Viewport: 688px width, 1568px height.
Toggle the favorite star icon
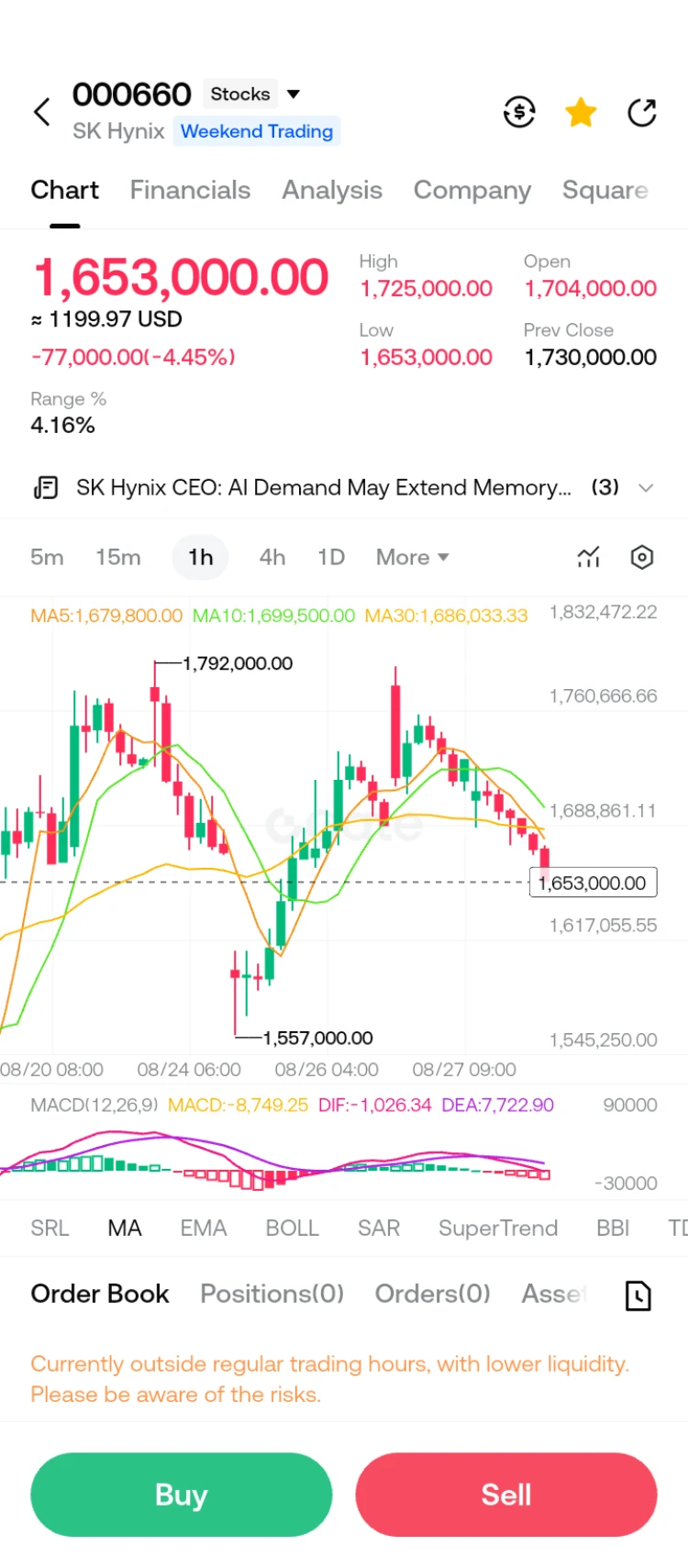click(581, 113)
